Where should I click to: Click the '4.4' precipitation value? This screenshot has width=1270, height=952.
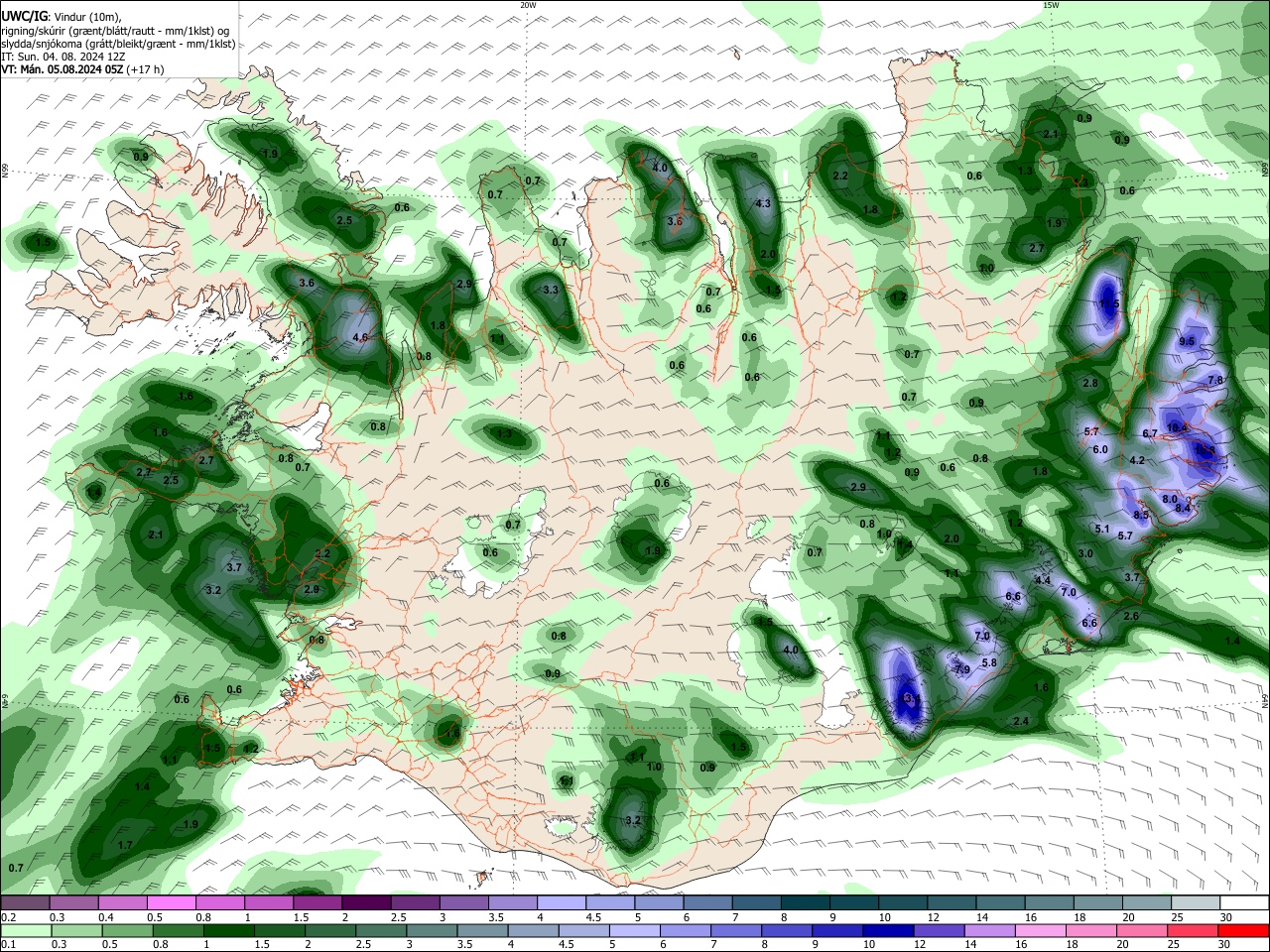(x=1043, y=580)
